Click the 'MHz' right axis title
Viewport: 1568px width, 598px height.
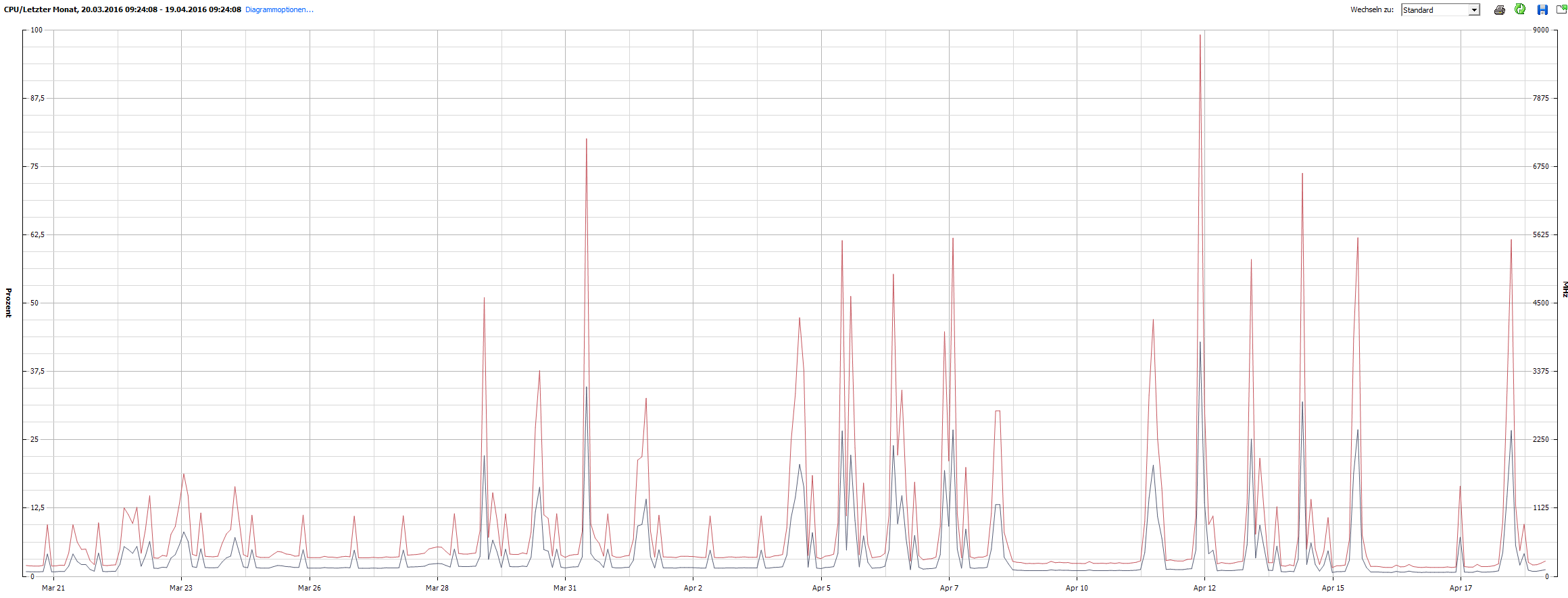click(x=1565, y=289)
